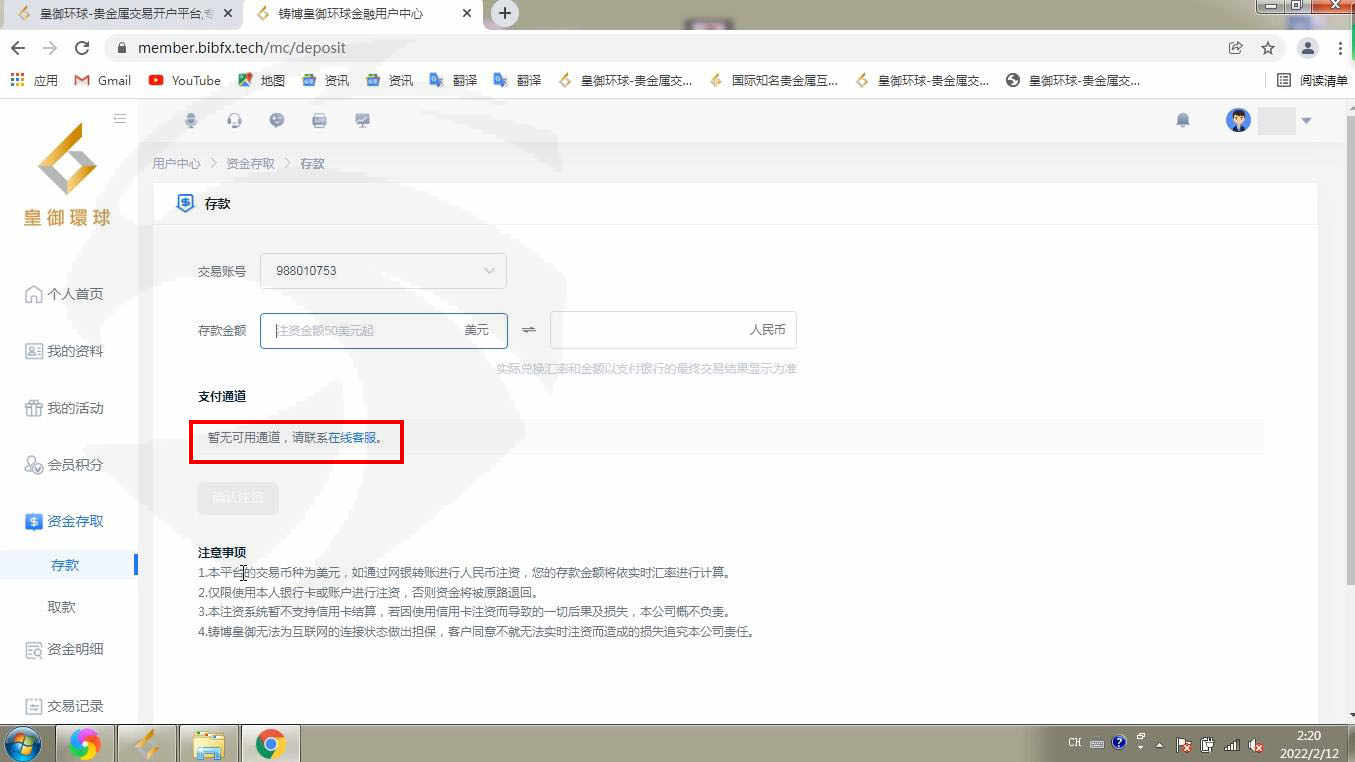The width and height of the screenshot is (1355, 762).
Task: Open 国际知名贵金属互... bookmark
Action: click(773, 81)
